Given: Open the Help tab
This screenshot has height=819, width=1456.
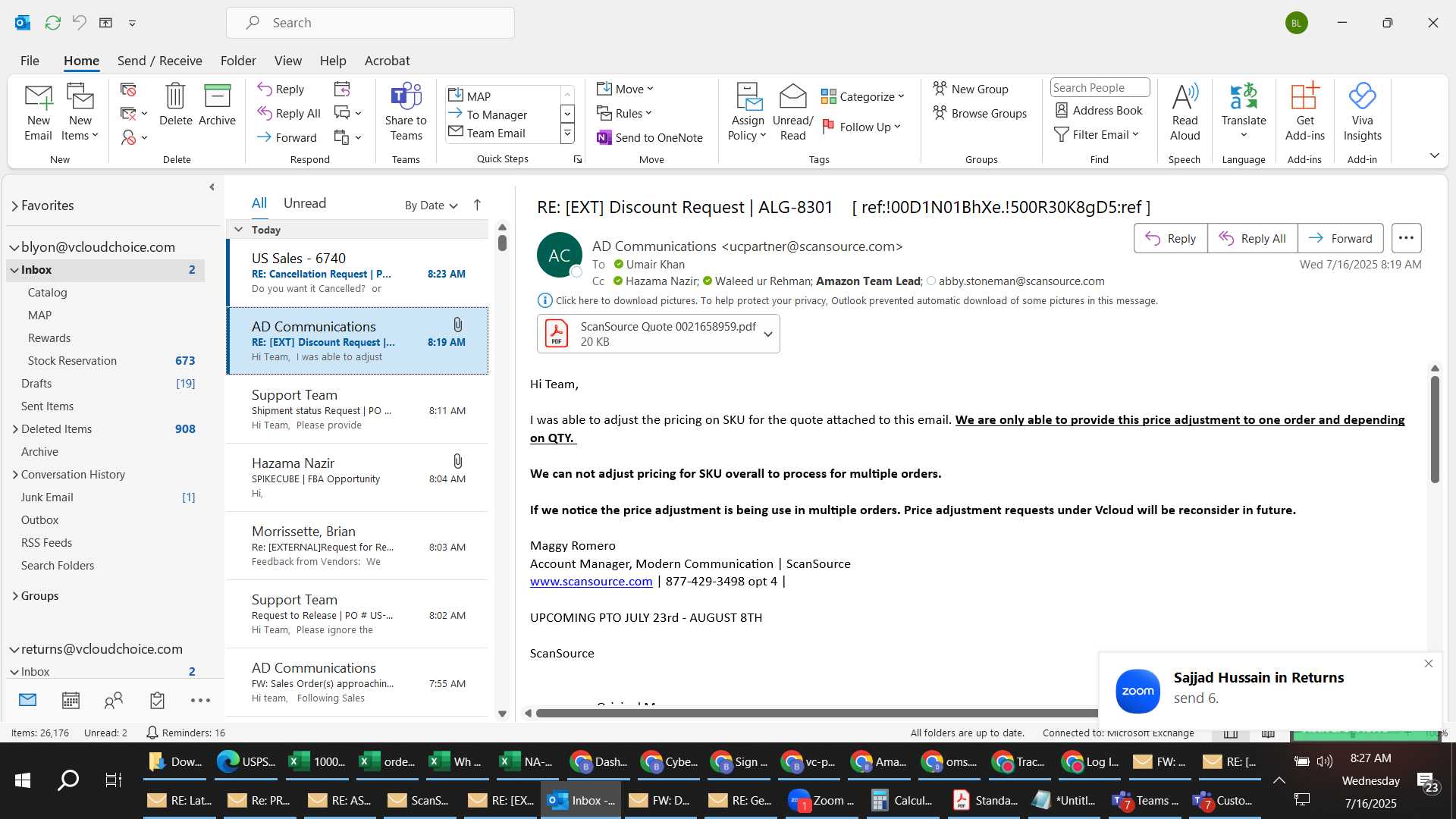Looking at the screenshot, I should point(333,61).
